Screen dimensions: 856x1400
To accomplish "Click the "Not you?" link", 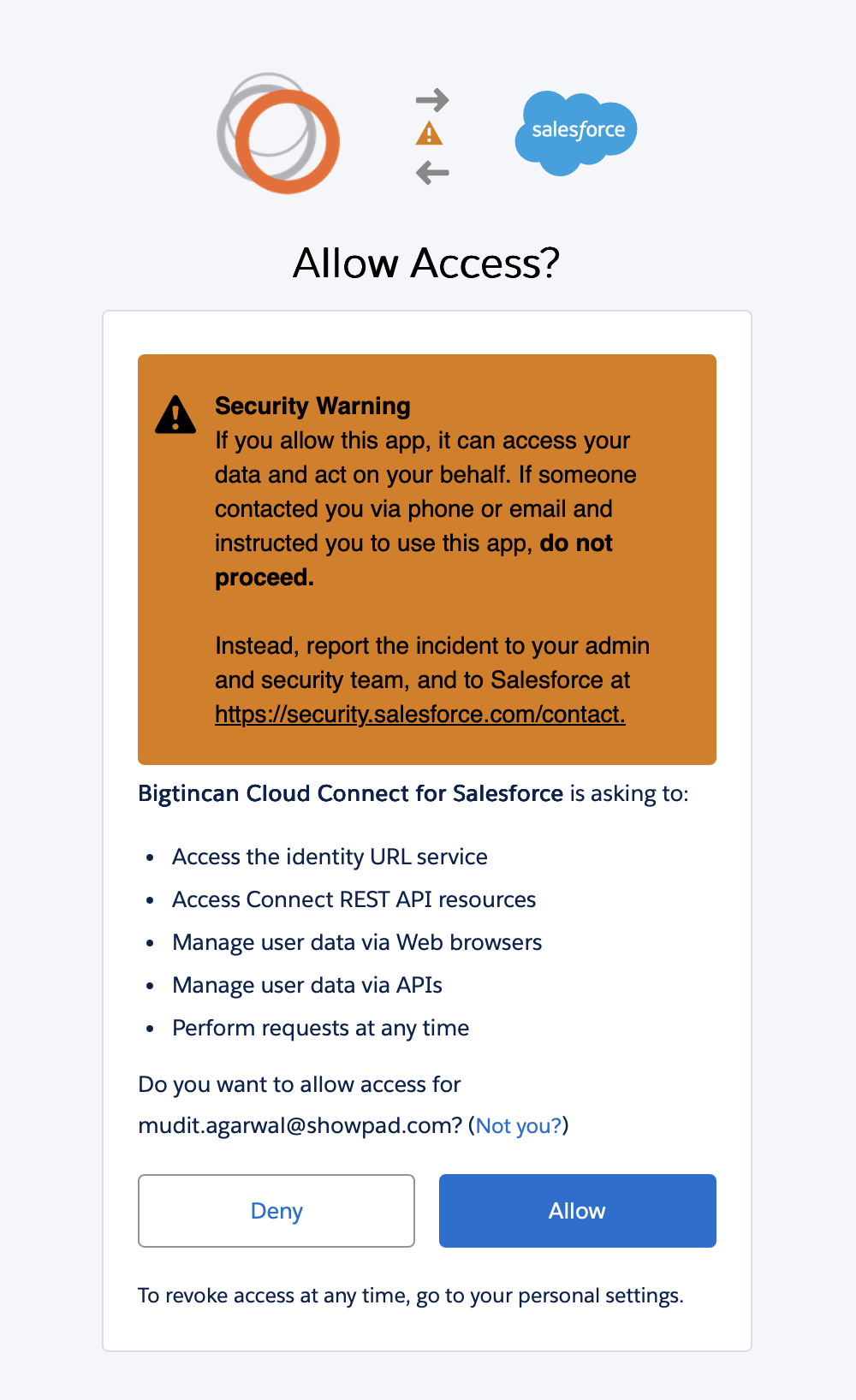I will pos(519,1125).
